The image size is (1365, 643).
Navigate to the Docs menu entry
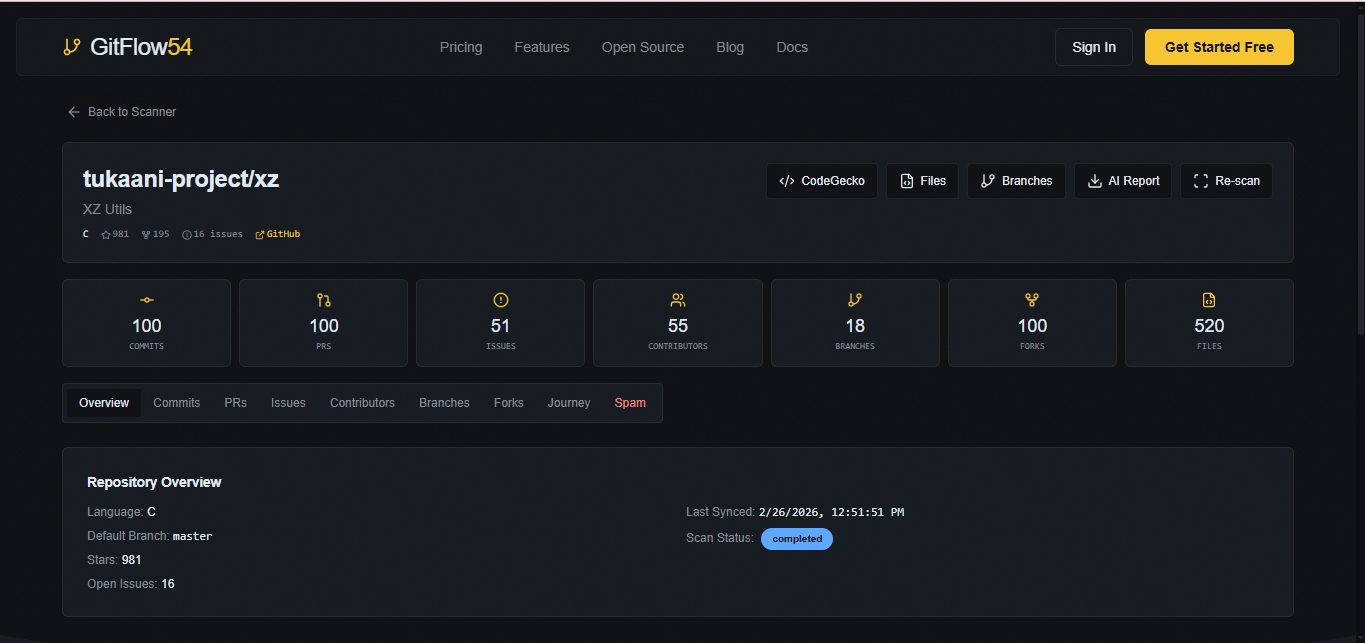click(x=791, y=47)
